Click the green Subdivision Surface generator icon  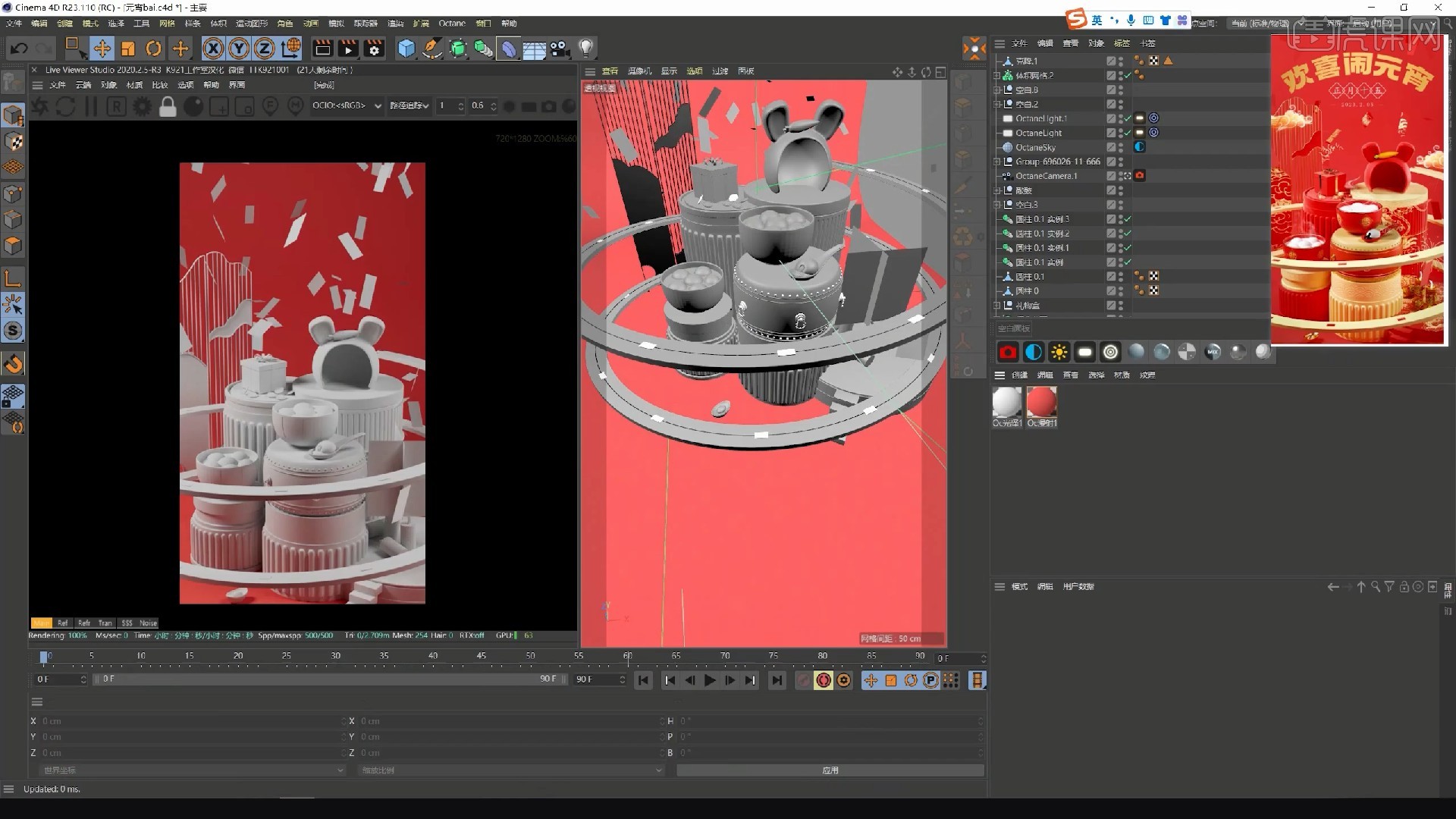(x=458, y=49)
